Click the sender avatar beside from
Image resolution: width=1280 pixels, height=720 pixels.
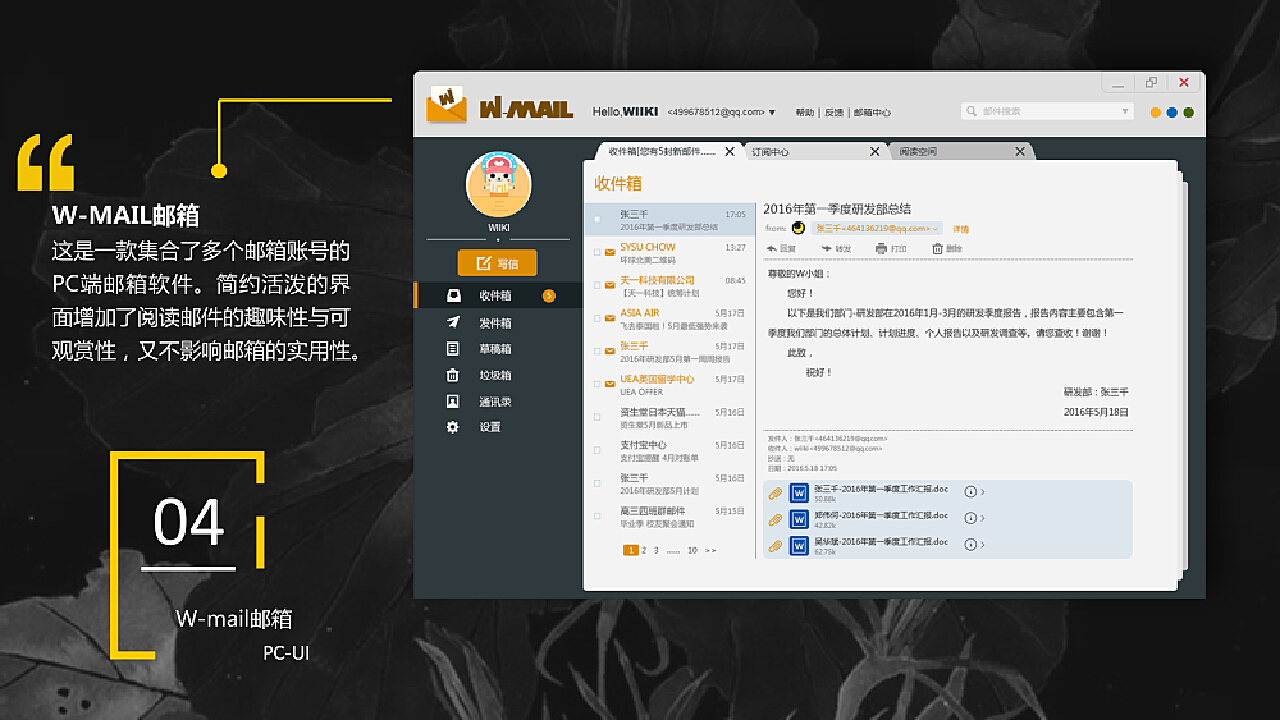coord(798,228)
